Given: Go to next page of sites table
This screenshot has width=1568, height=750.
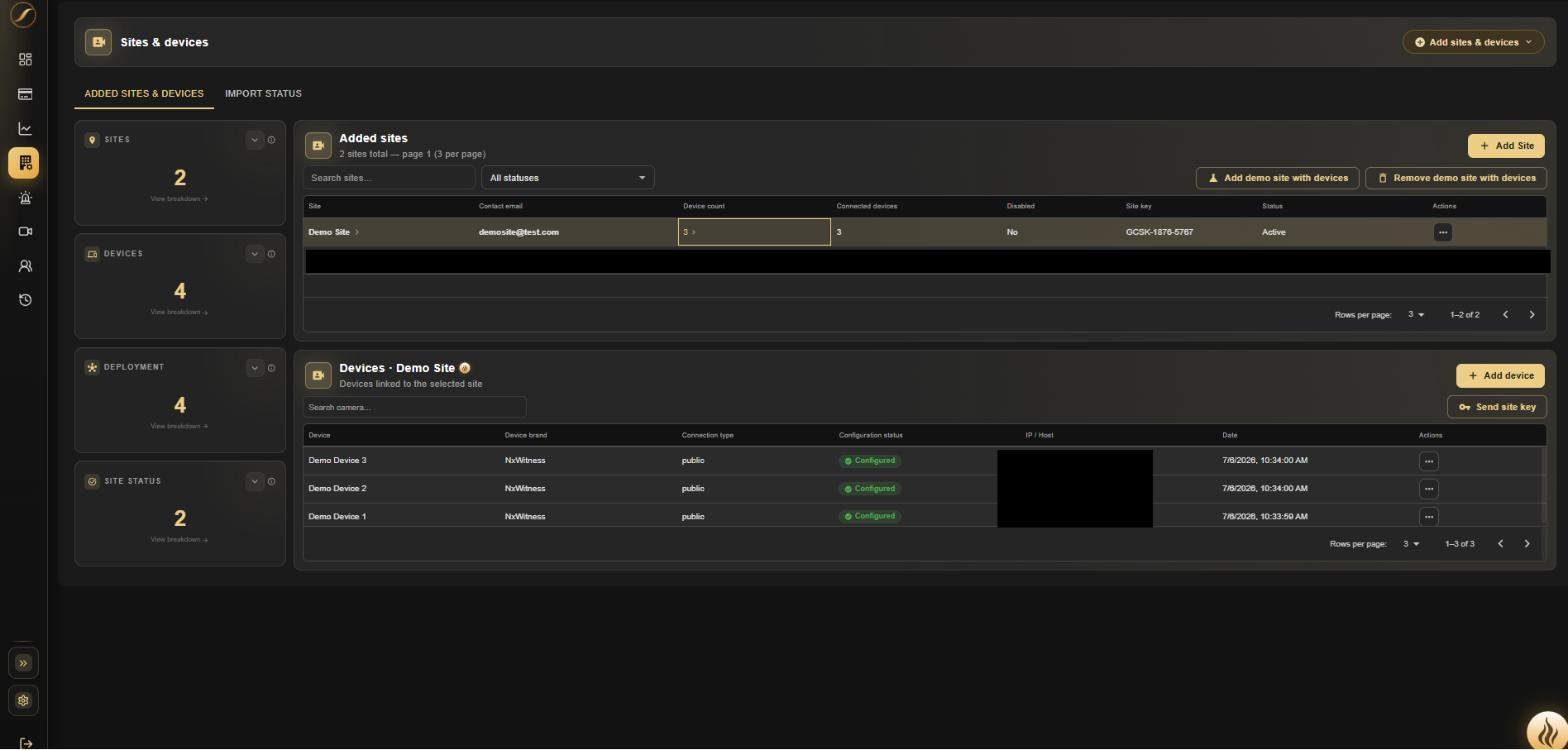Looking at the screenshot, I should [x=1532, y=314].
